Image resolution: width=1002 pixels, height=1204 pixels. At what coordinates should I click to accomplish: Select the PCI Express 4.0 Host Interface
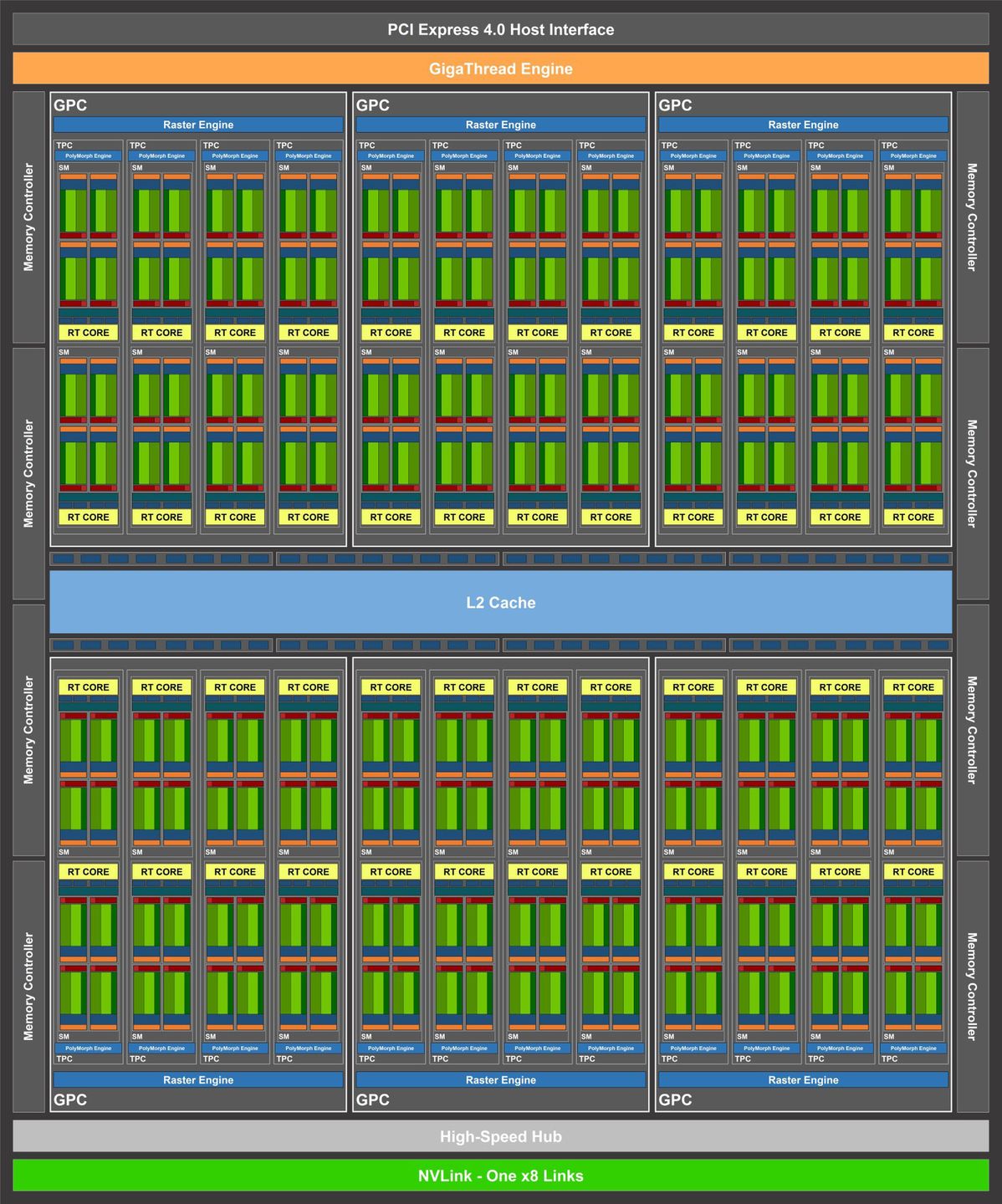501,29
